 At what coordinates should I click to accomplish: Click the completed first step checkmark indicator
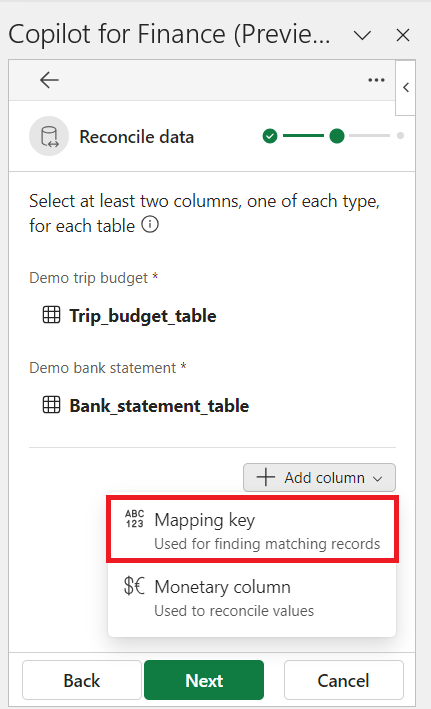[270, 136]
